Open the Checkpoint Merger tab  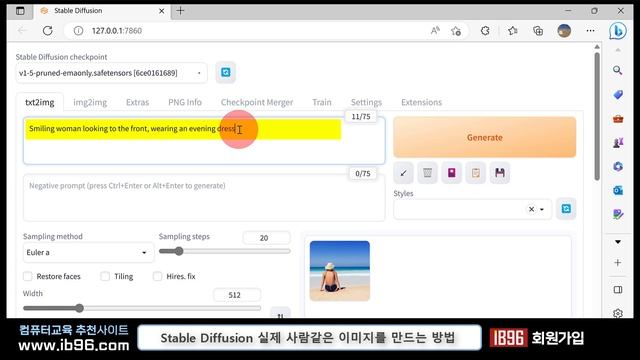pyautogui.click(x=257, y=102)
